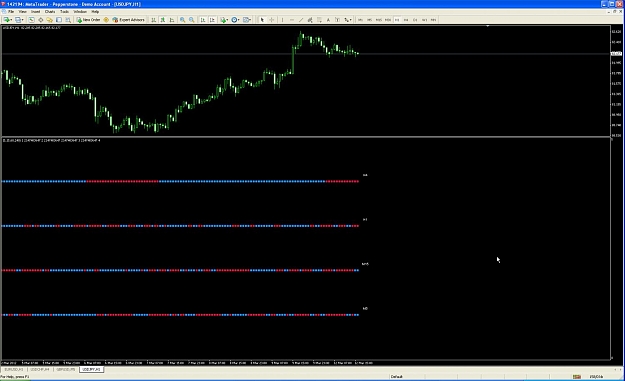The image size is (625, 381).
Task: Open the Templates dropdown
Action: (247, 20)
